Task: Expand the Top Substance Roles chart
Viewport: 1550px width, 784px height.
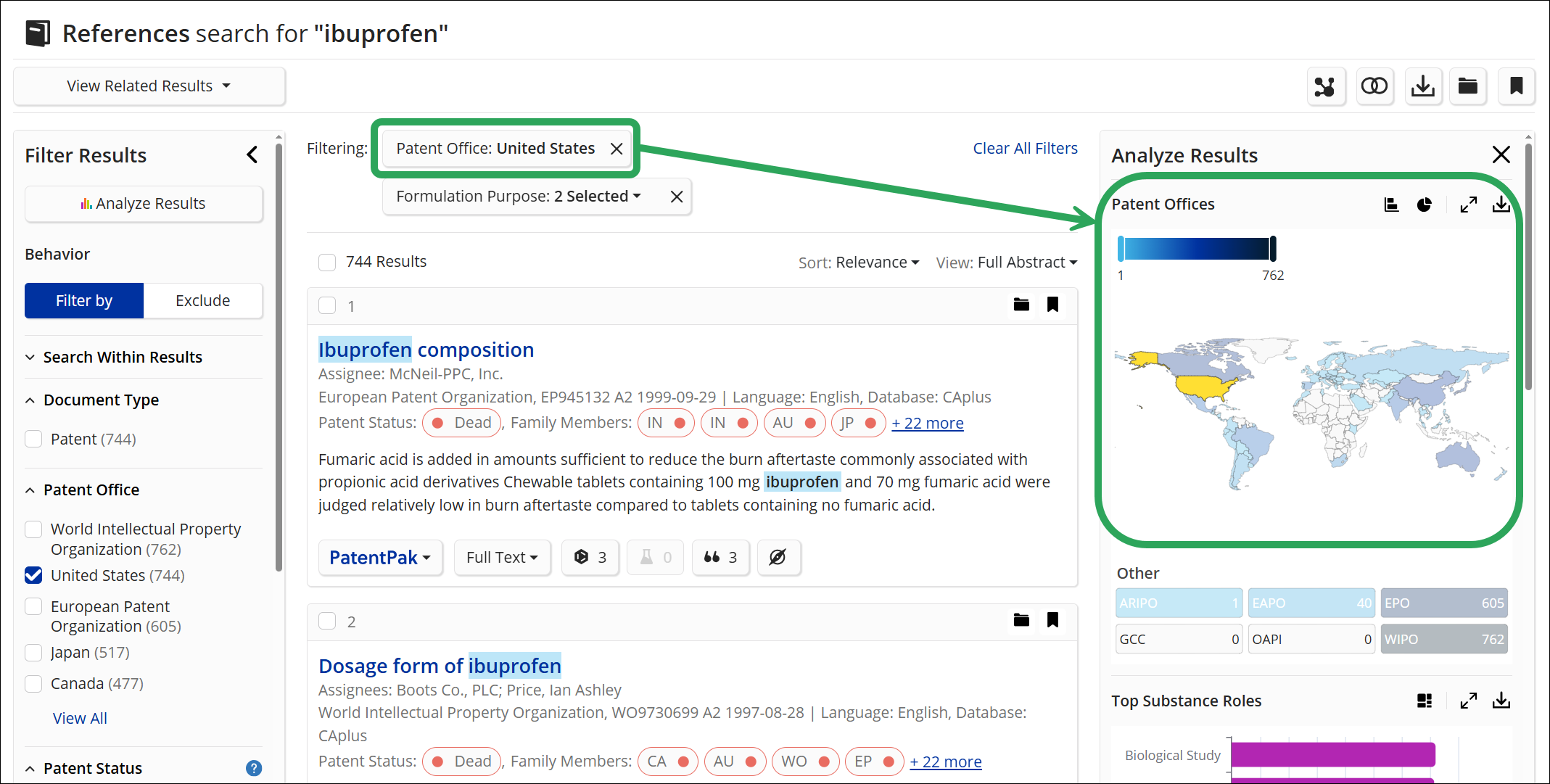Action: pos(1468,701)
